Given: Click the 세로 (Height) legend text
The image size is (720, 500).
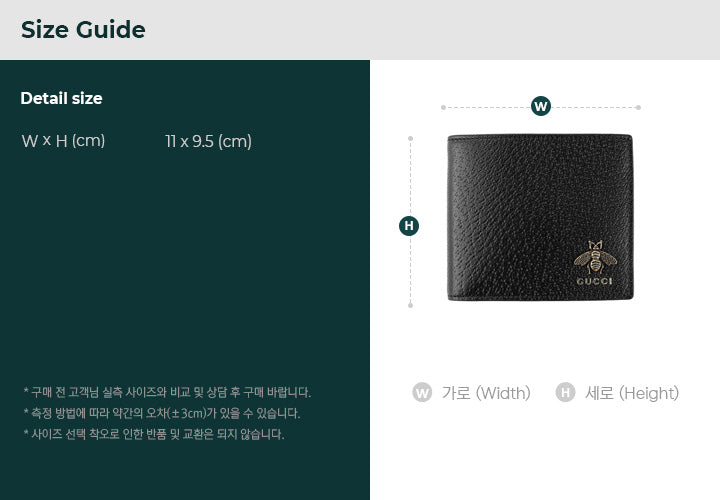Looking at the screenshot, I should [632, 393].
